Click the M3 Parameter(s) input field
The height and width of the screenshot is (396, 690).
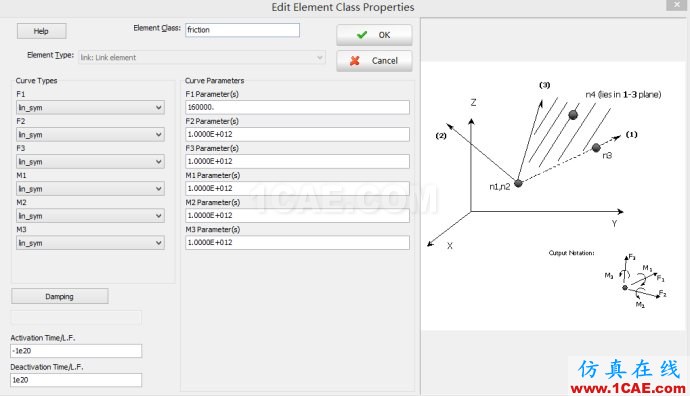point(297,242)
